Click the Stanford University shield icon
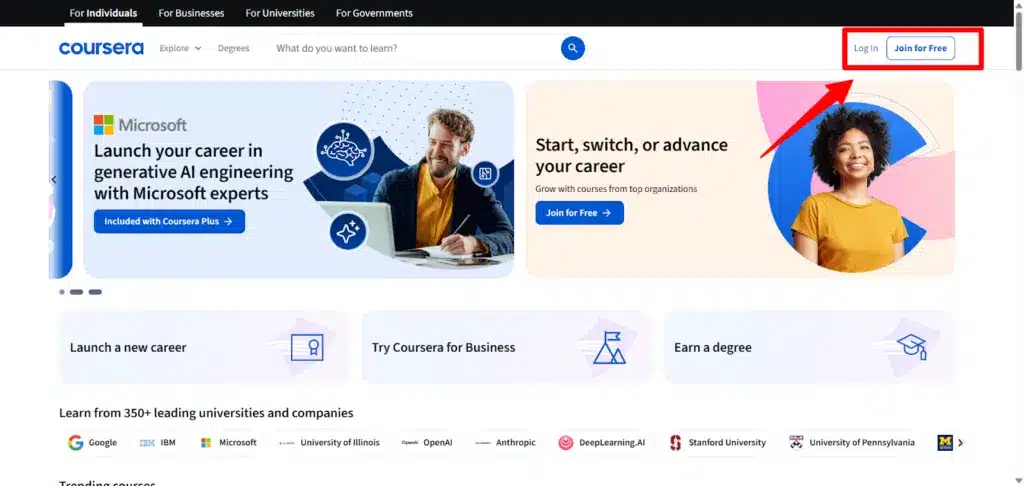This screenshot has height=486, width=1024. (x=676, y=443)
